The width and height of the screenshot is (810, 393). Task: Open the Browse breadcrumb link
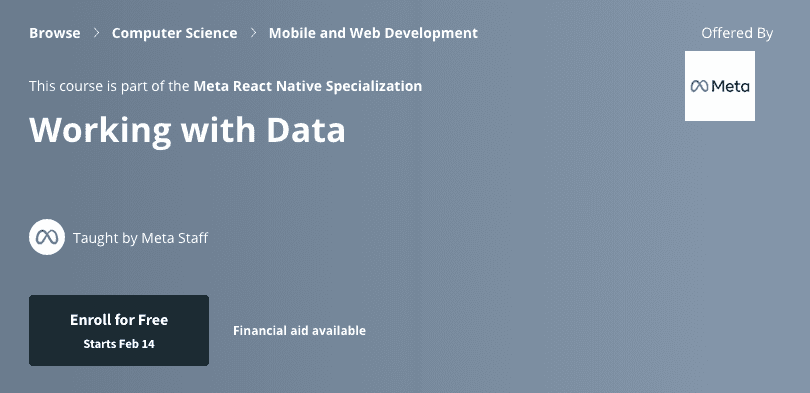55,33
